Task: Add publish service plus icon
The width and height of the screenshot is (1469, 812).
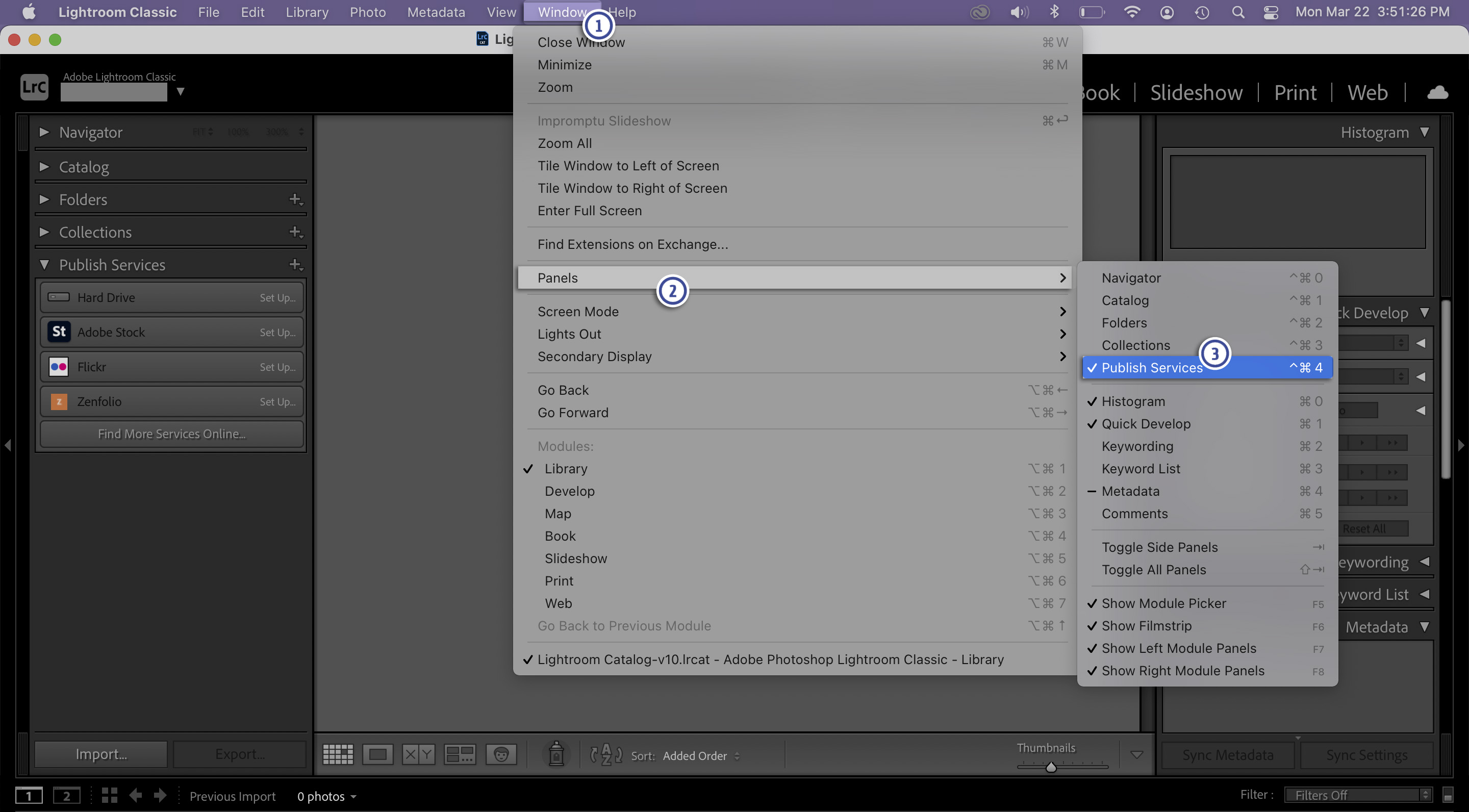Action: click(295, 265)
